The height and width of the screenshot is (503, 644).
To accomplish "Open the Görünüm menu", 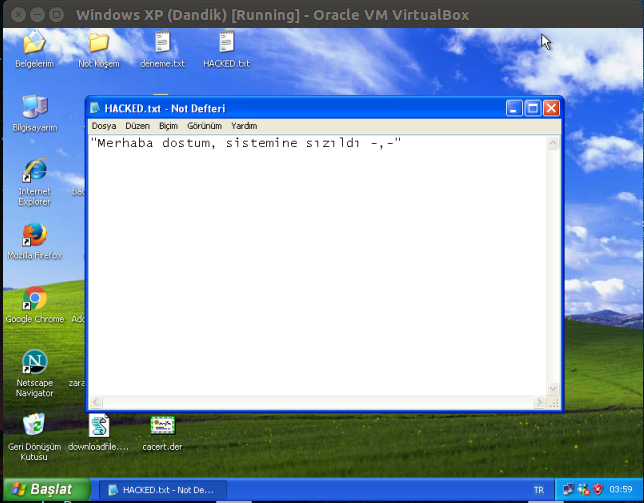I will coord(205,126).
